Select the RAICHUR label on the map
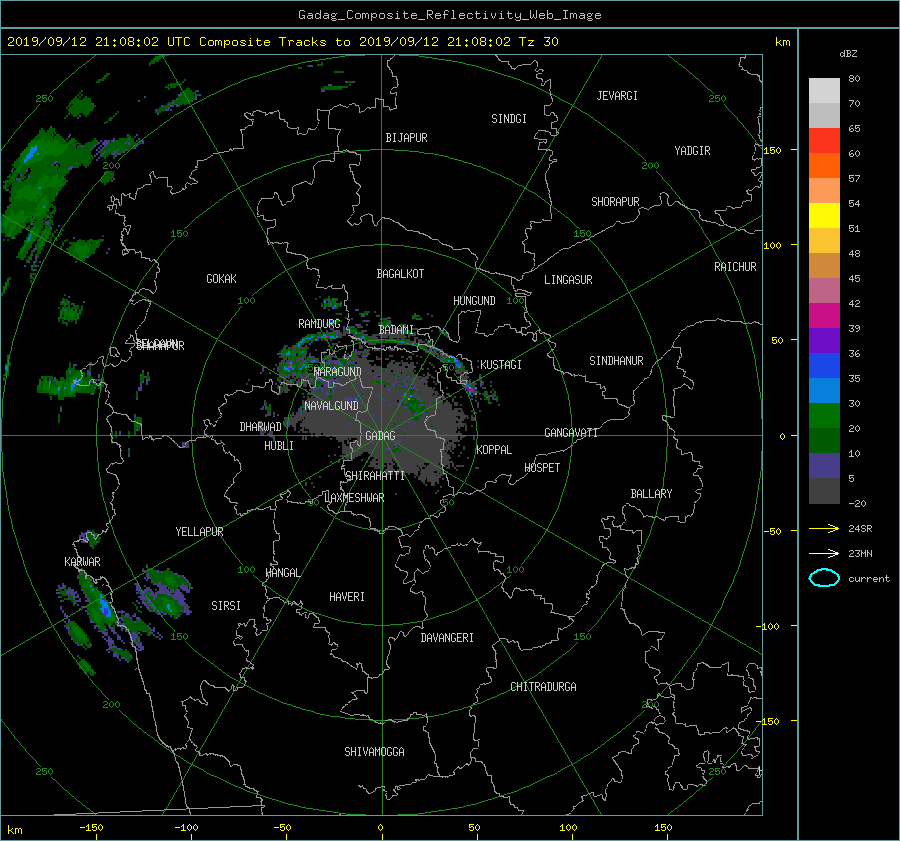This screenshot has width=900, height=841. click(x=735, y=267)
